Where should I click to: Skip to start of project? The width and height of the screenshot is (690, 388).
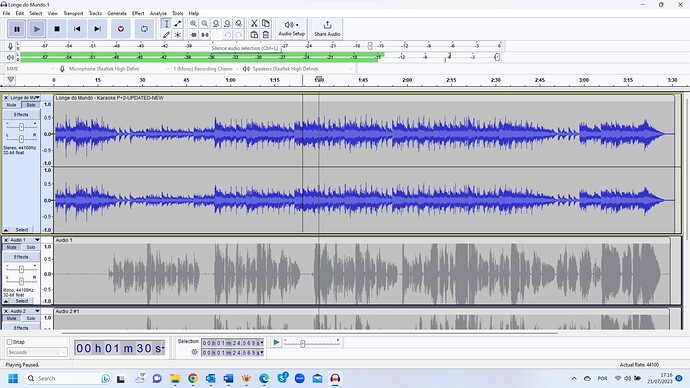(x=77, y=29)
